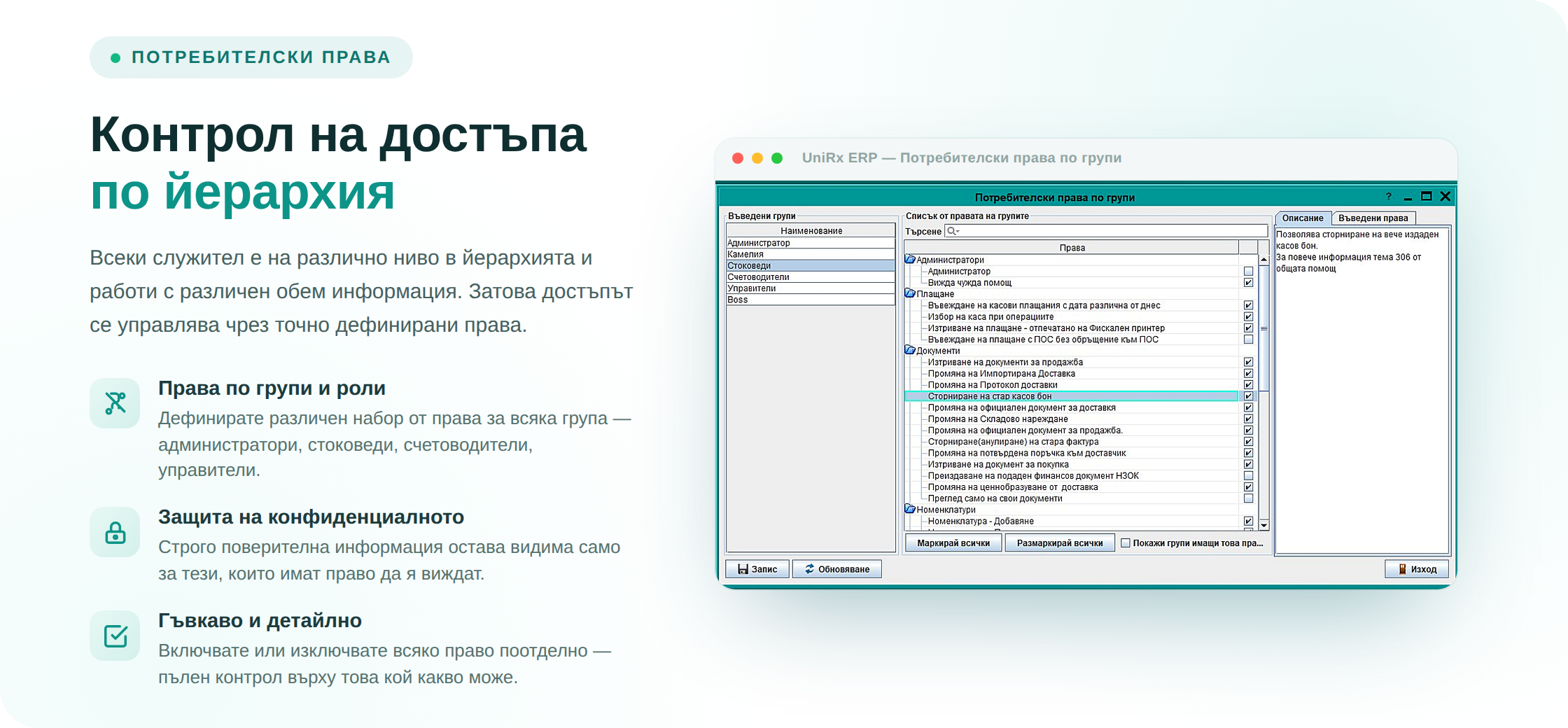Toggle checkbox for Изтриване на документи за продажба
Screen dimensions: 1568x728
1248,363
